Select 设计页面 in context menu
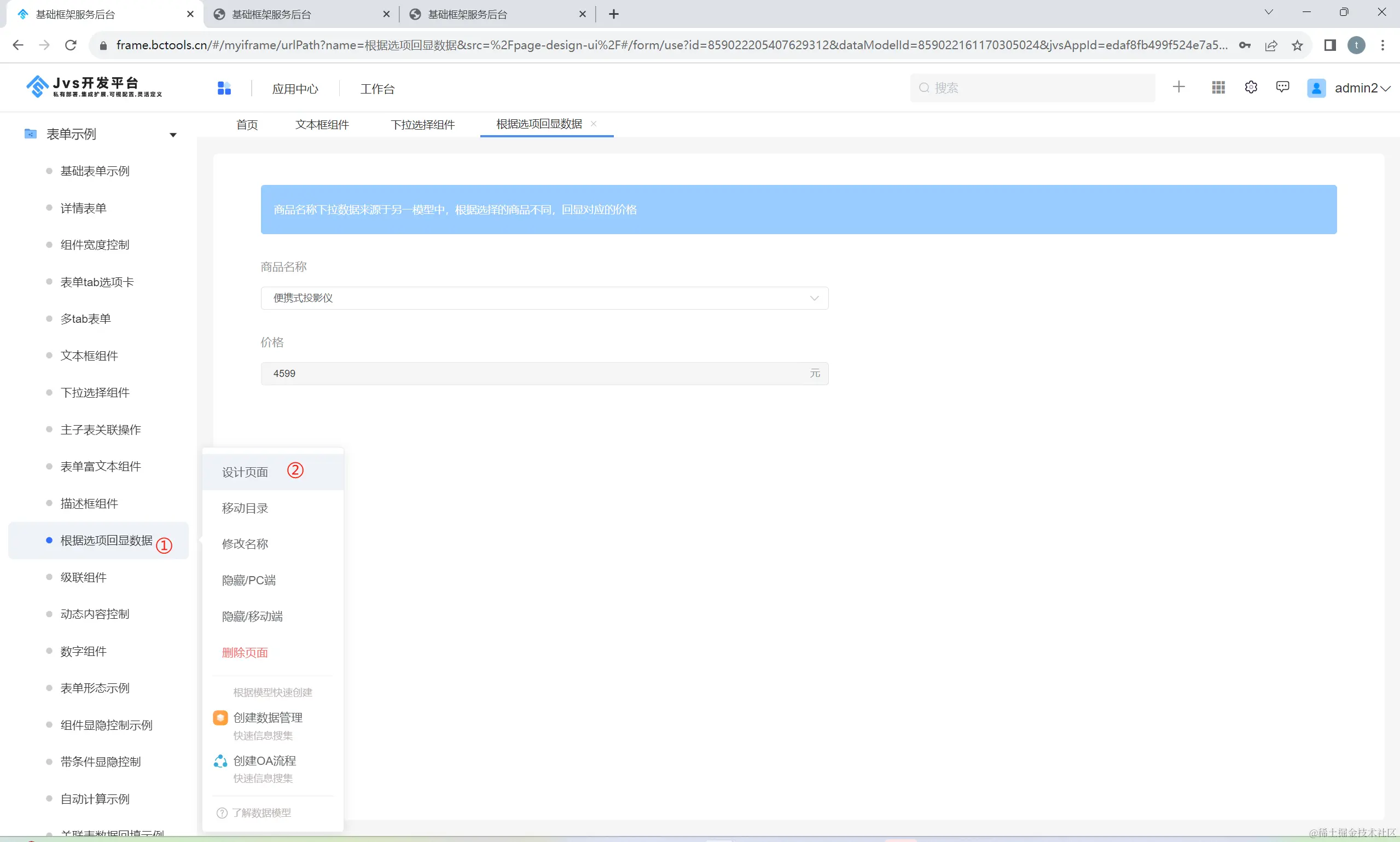This screenshot has height=842, width=1400. pos(245,472)
